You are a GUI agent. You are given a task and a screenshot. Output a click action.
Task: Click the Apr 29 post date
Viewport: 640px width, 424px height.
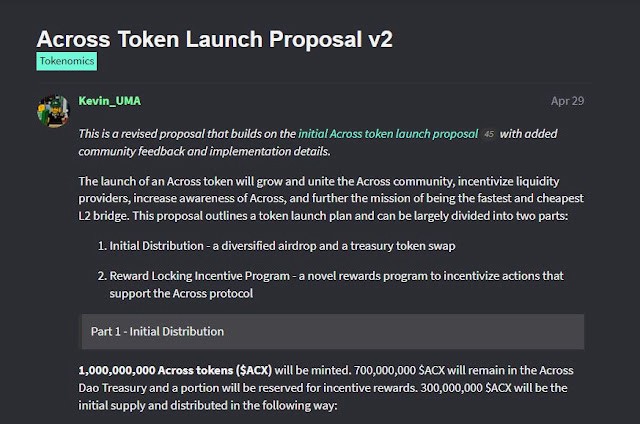[567, 101]
